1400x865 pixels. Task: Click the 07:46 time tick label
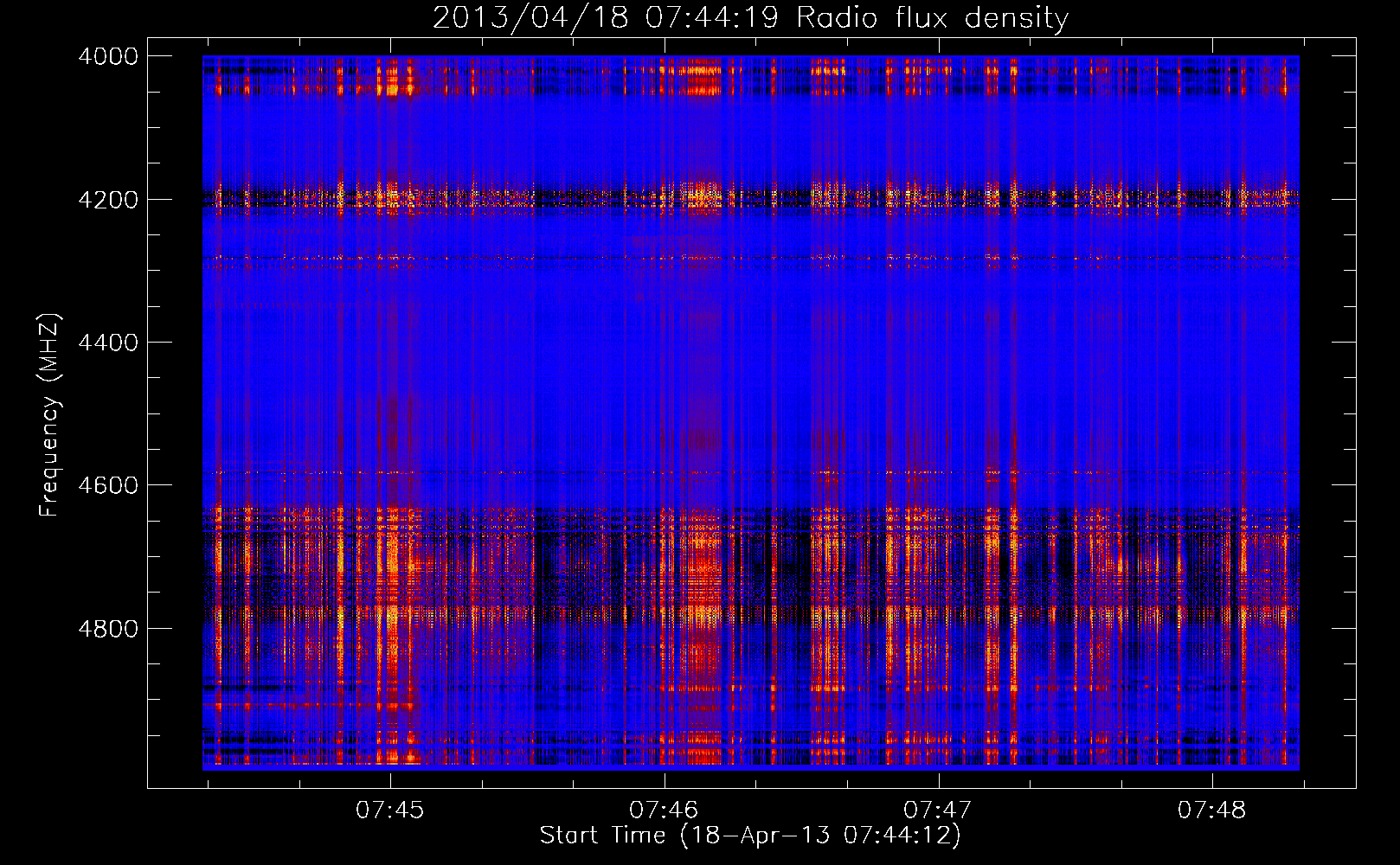[x=664, y=810]
